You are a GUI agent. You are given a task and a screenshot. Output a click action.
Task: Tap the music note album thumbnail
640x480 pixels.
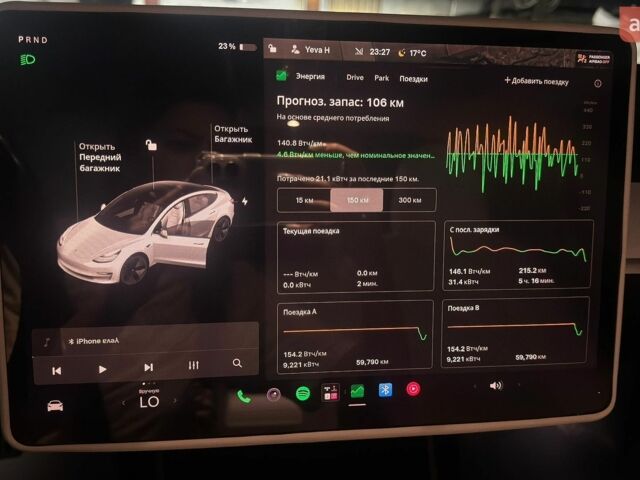[x=47, y=342]
